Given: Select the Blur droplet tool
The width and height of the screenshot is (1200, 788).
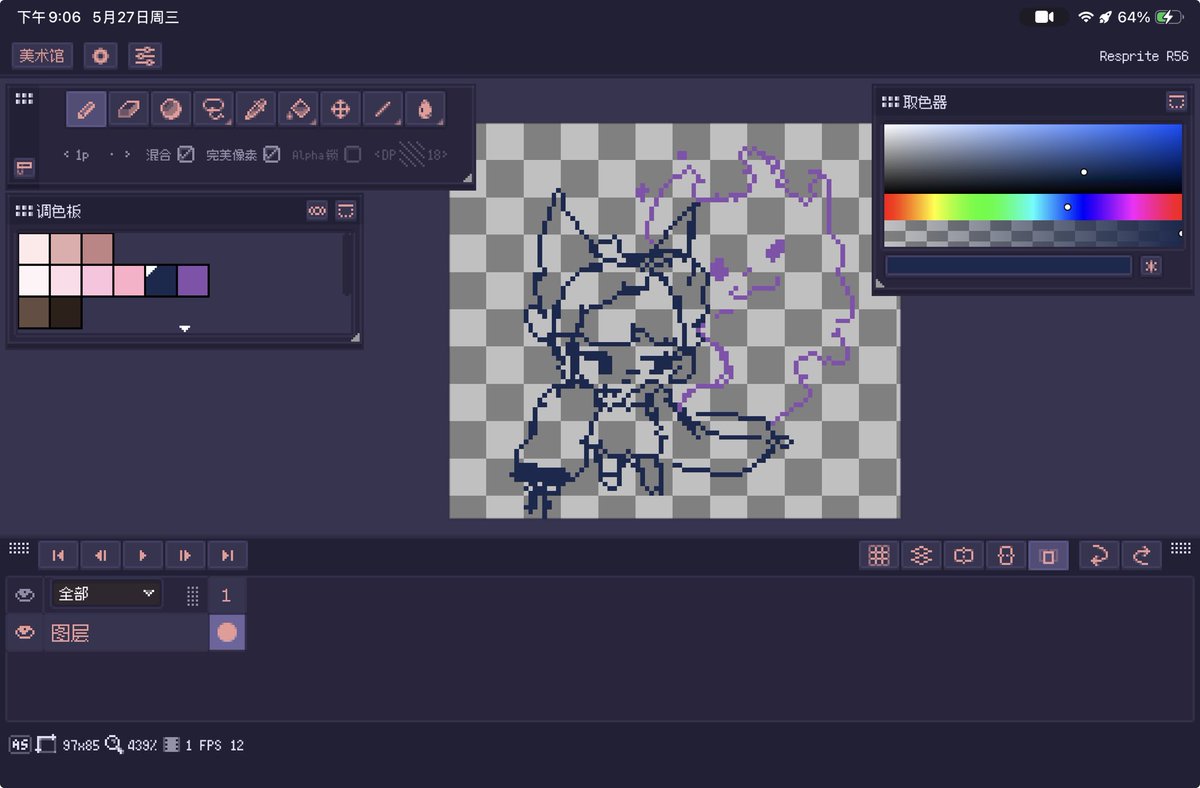Looking at the screenshot, I should point(425,109).
